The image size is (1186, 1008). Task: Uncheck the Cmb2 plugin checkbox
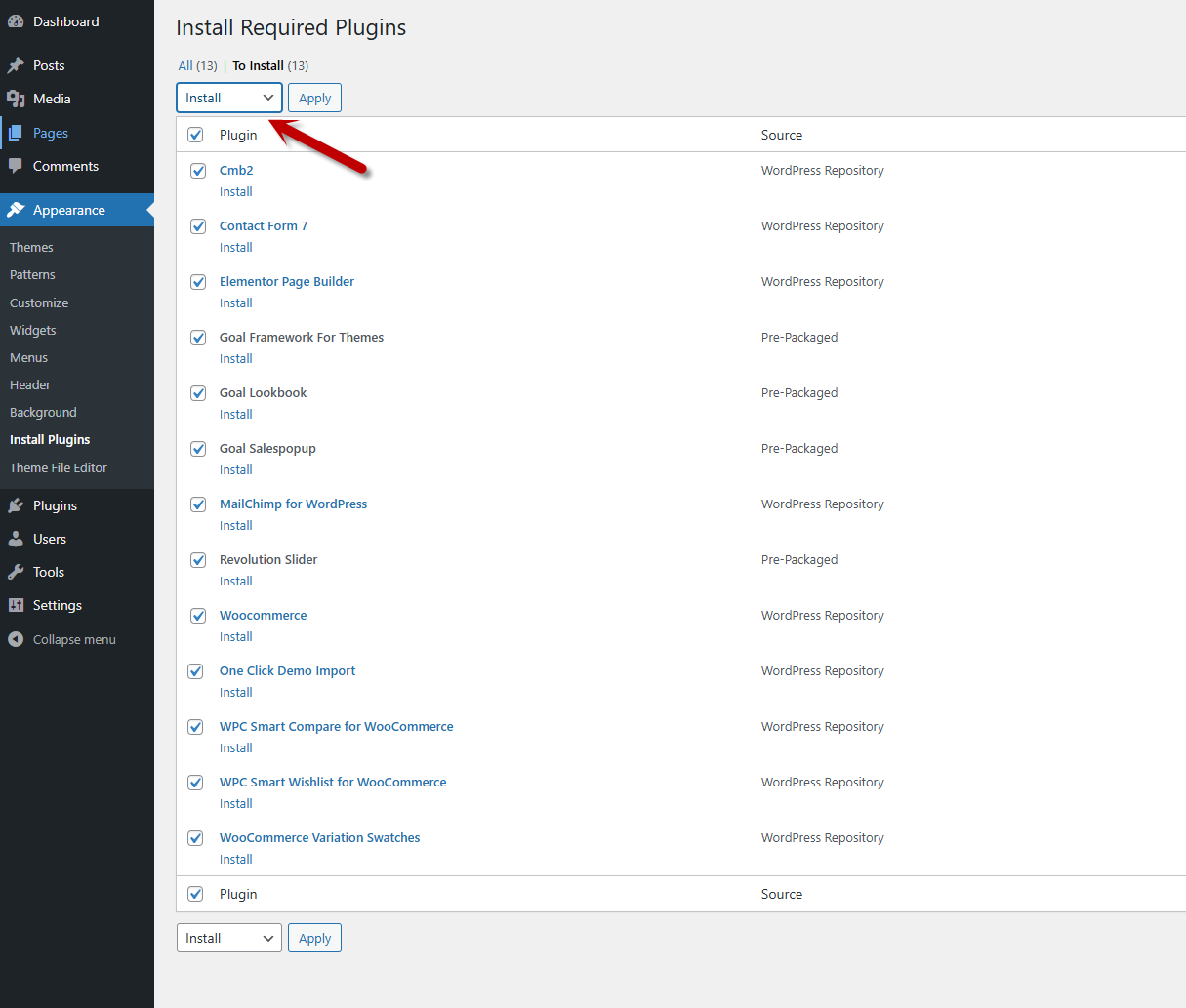pyautogui.click(x=198, y=171)
